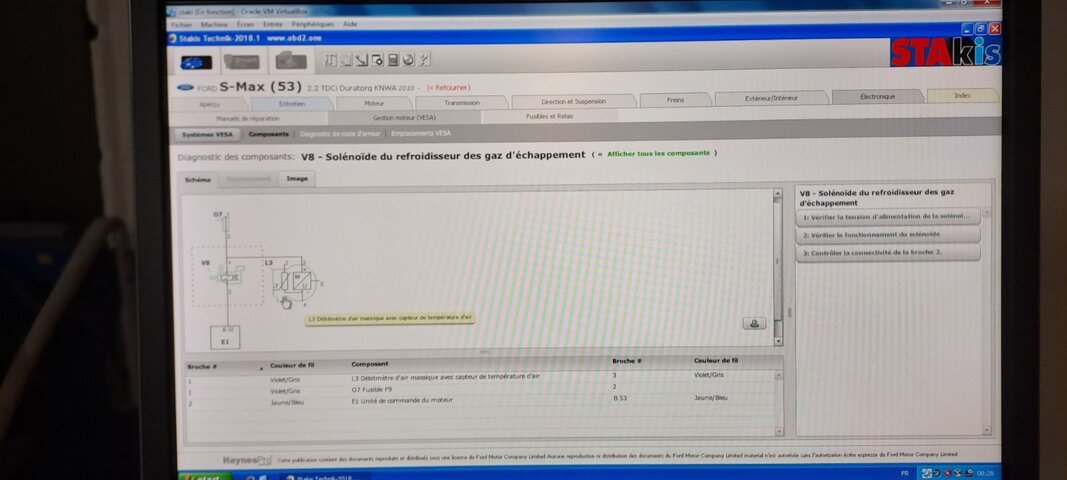This screenshot has width=1067, height=480.
Task: Open Diagnostic de code d'erreur section
Action: tap(340, 134)
